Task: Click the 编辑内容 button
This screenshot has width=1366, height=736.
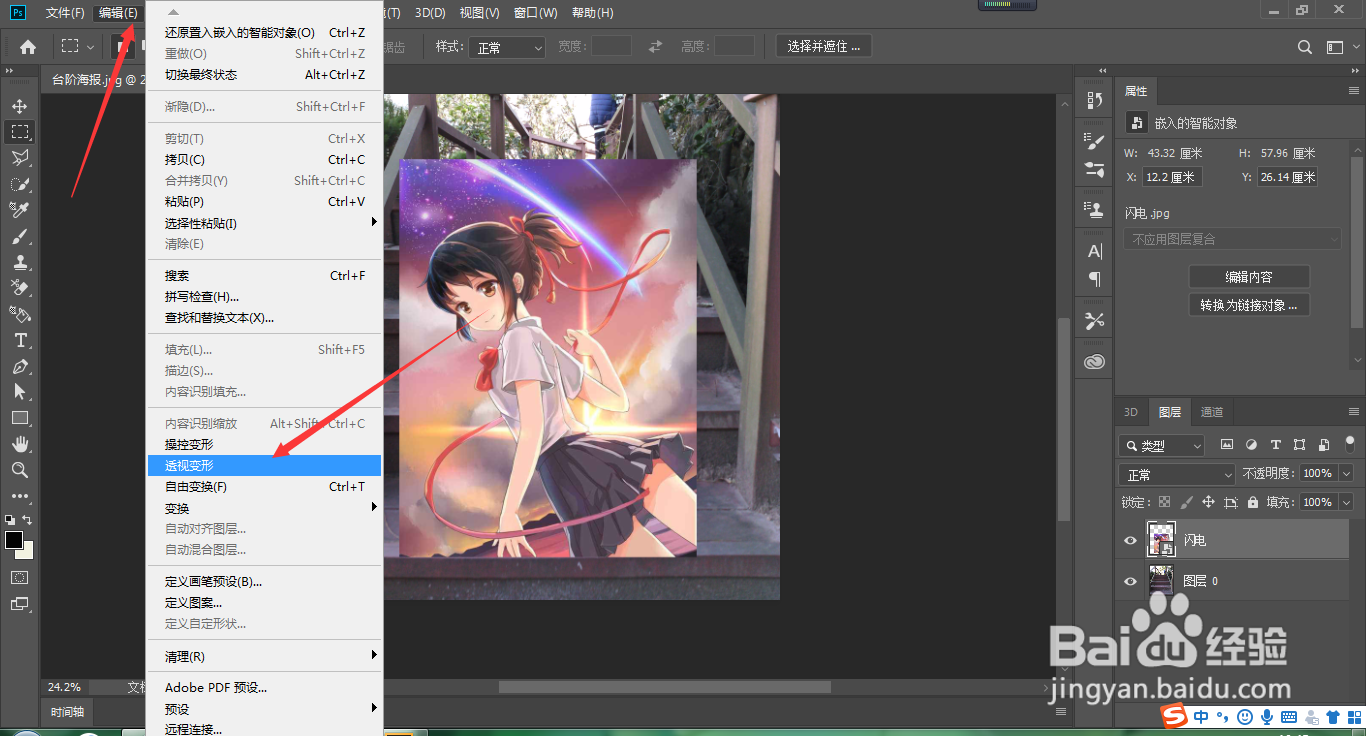Action: point(1249,277)
